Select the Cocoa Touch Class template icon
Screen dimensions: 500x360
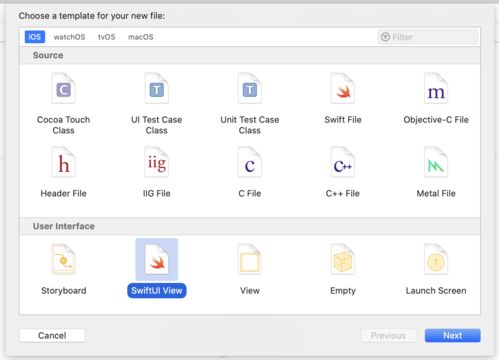coord(63,88)
